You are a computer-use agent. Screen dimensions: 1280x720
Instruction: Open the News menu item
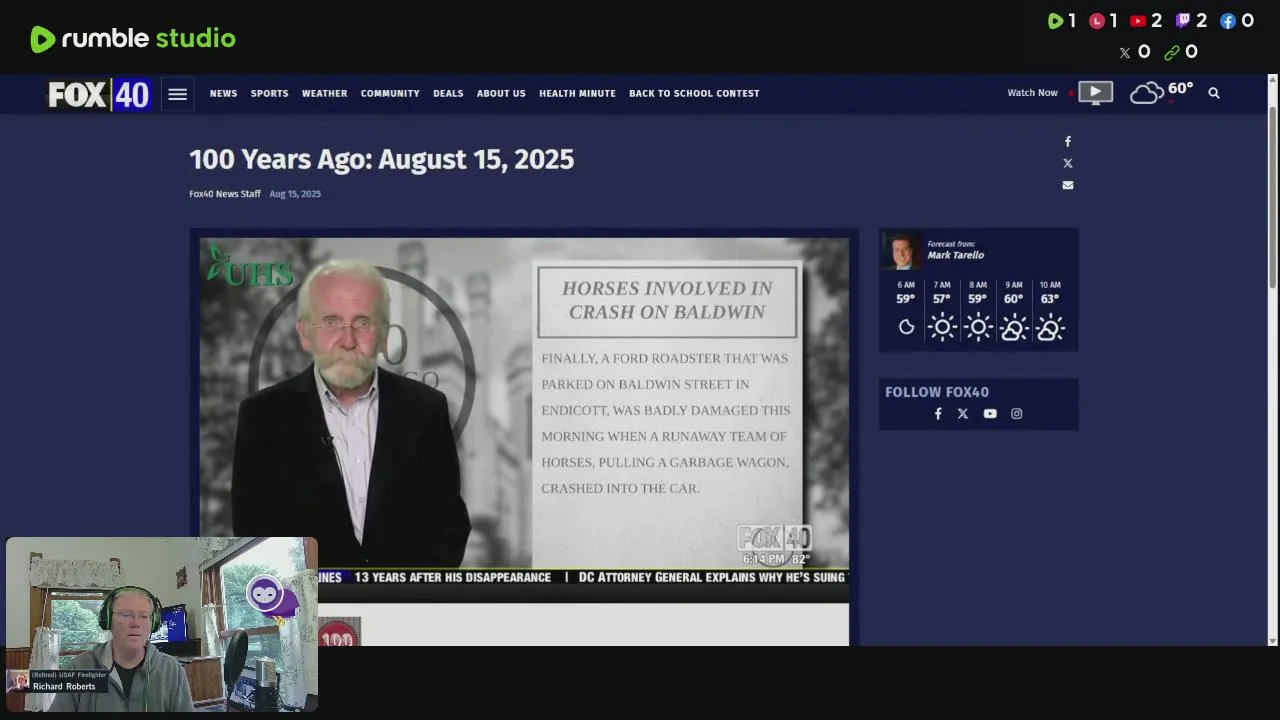(x=223, y=93)
